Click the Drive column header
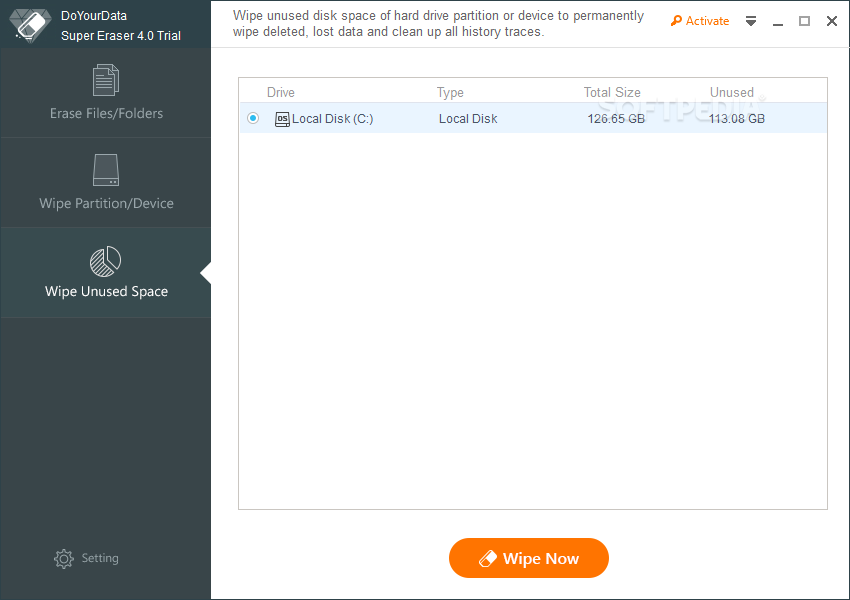This screenshot has height=600, width=850. (281, 92)
